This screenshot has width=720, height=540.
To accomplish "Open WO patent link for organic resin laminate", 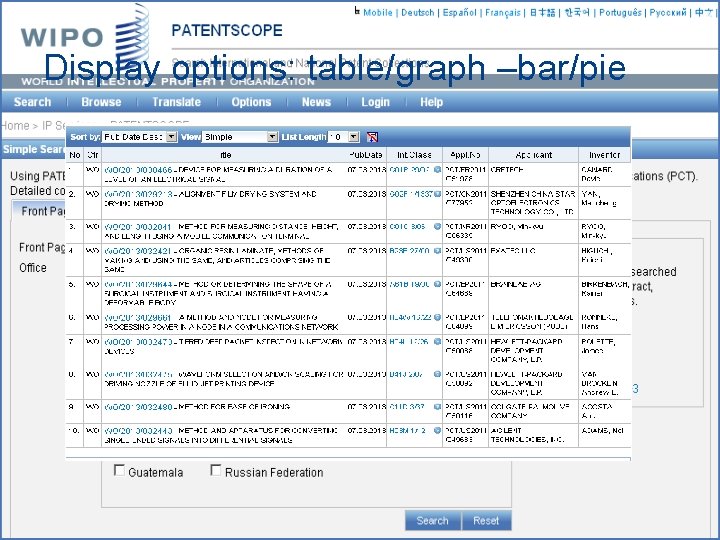I will [138, 251].
